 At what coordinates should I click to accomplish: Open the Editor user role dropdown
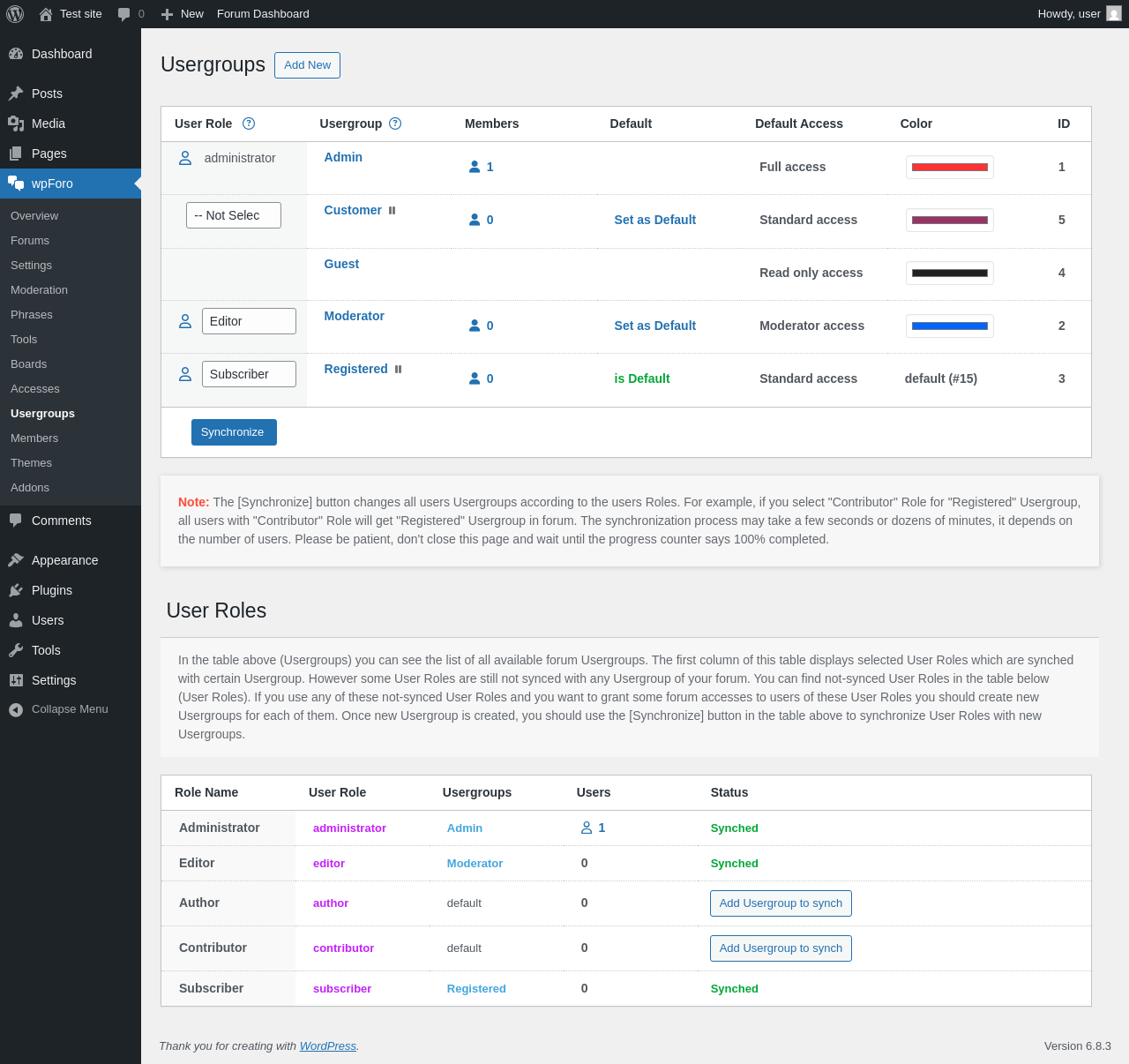pos(249,321)
